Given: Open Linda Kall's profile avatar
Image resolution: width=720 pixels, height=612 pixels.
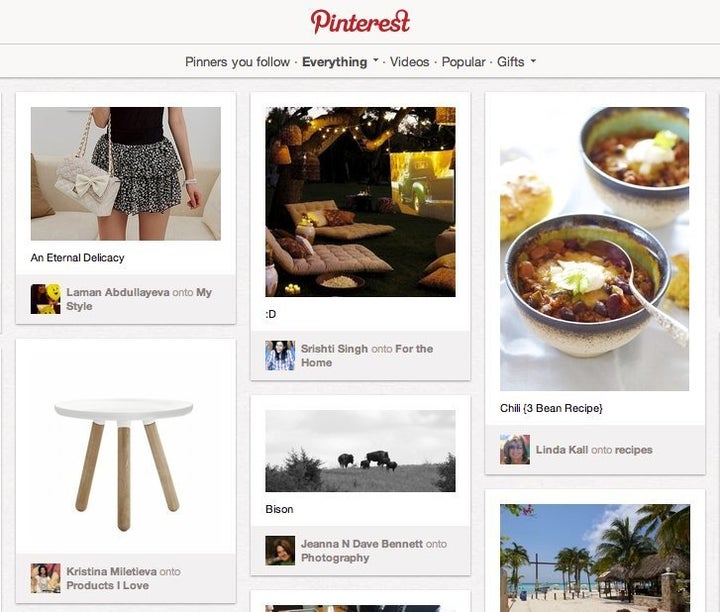Looking at the screenshot, I should pos(515,449).
